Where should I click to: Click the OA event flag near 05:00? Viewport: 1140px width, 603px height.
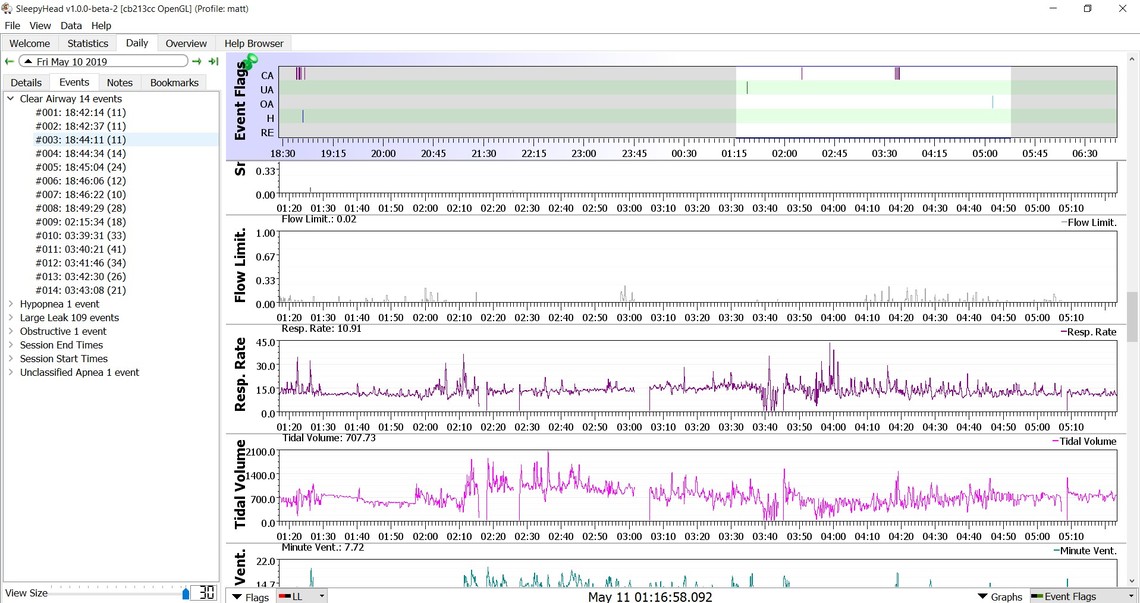pos(992,103)
